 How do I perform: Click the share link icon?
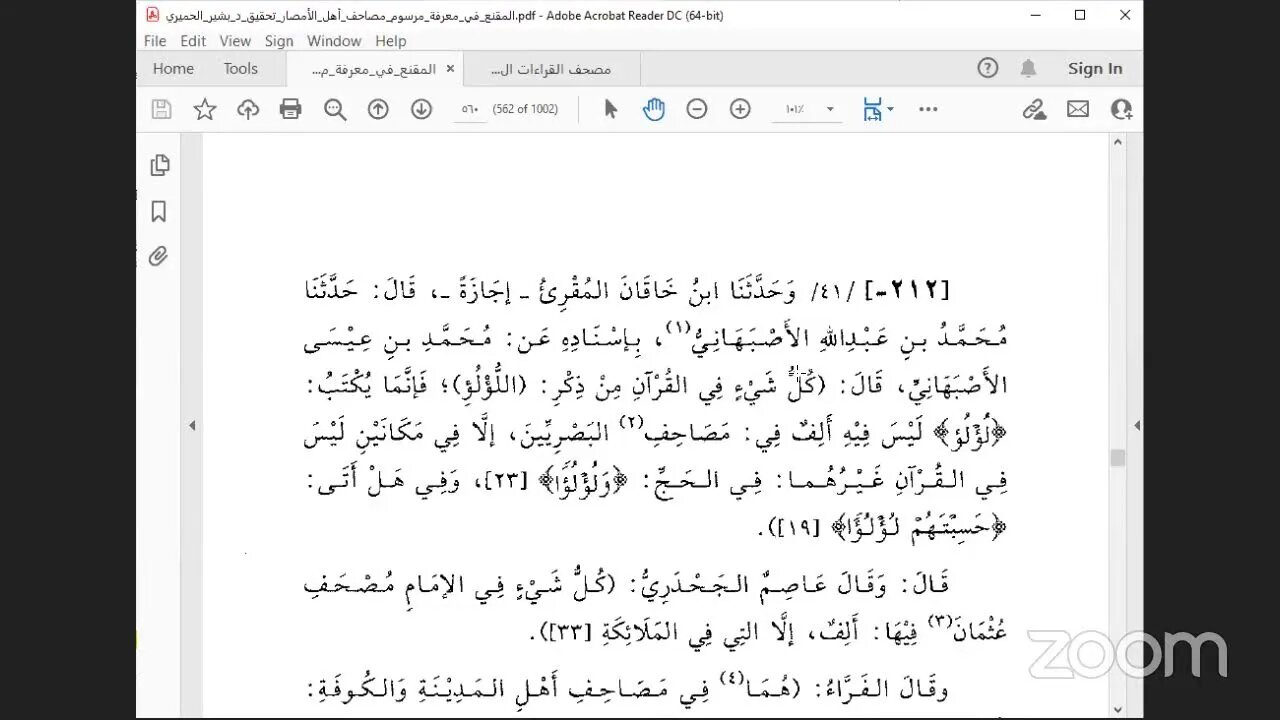pyautogui.click(x=1034, y=109)
